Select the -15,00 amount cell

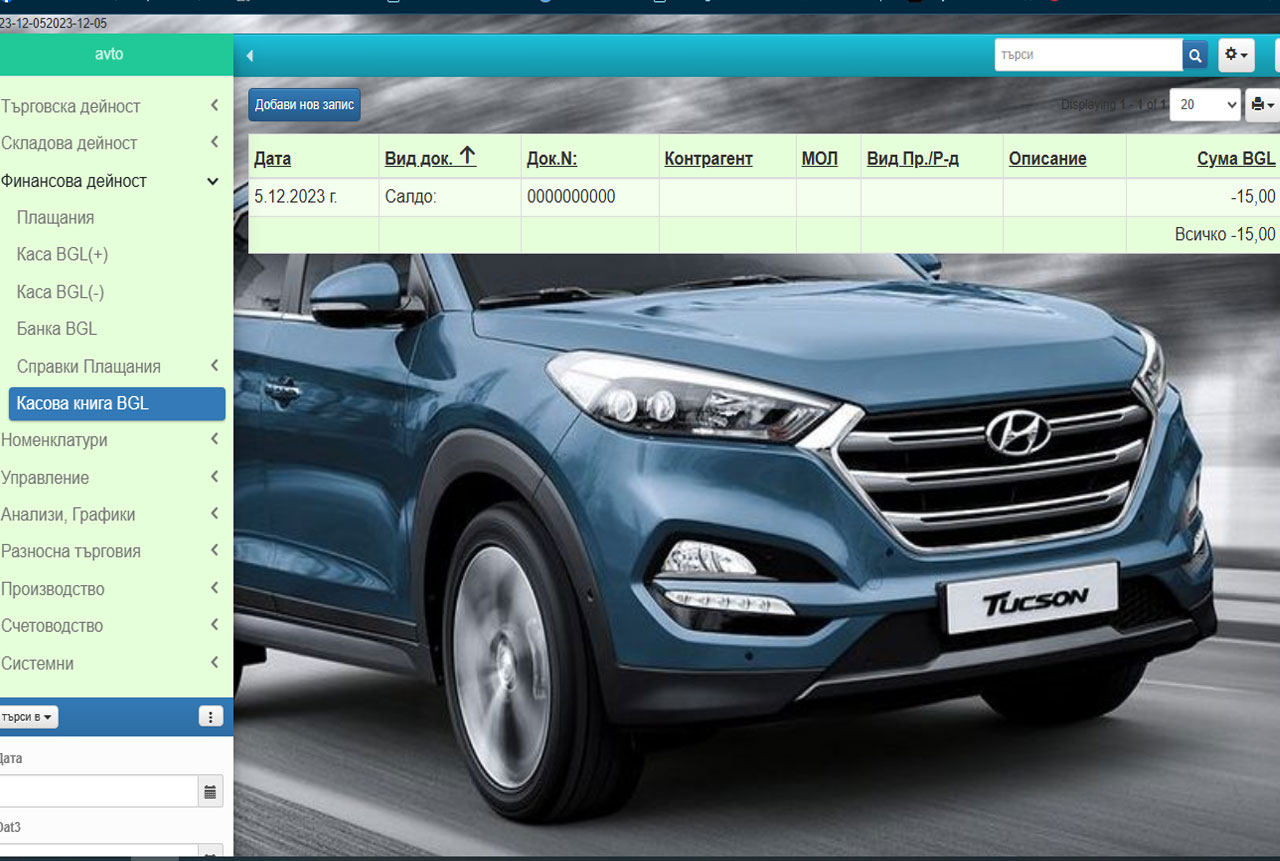click(x=1203, y=197)
